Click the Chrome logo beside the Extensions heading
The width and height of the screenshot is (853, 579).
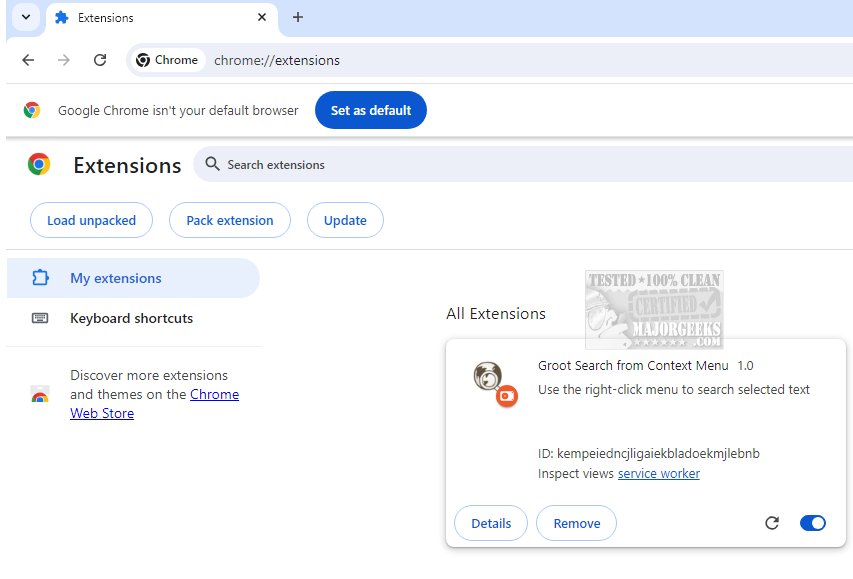(x=38, y=164)
